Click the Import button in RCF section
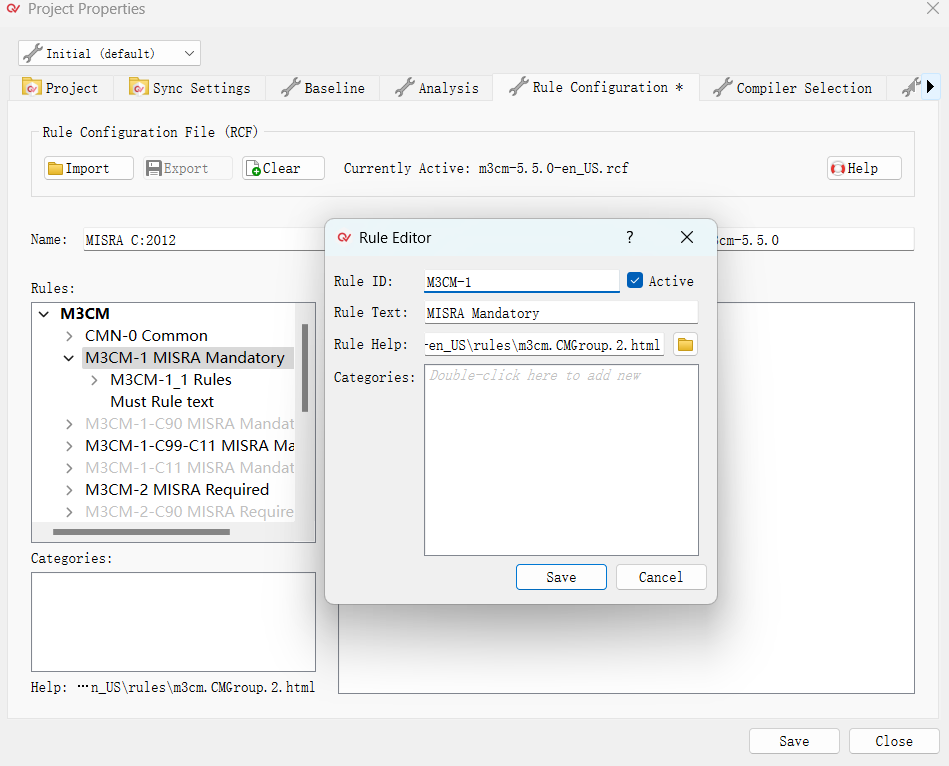This screenshot has width=949, height=766. (x=88, y=168)
